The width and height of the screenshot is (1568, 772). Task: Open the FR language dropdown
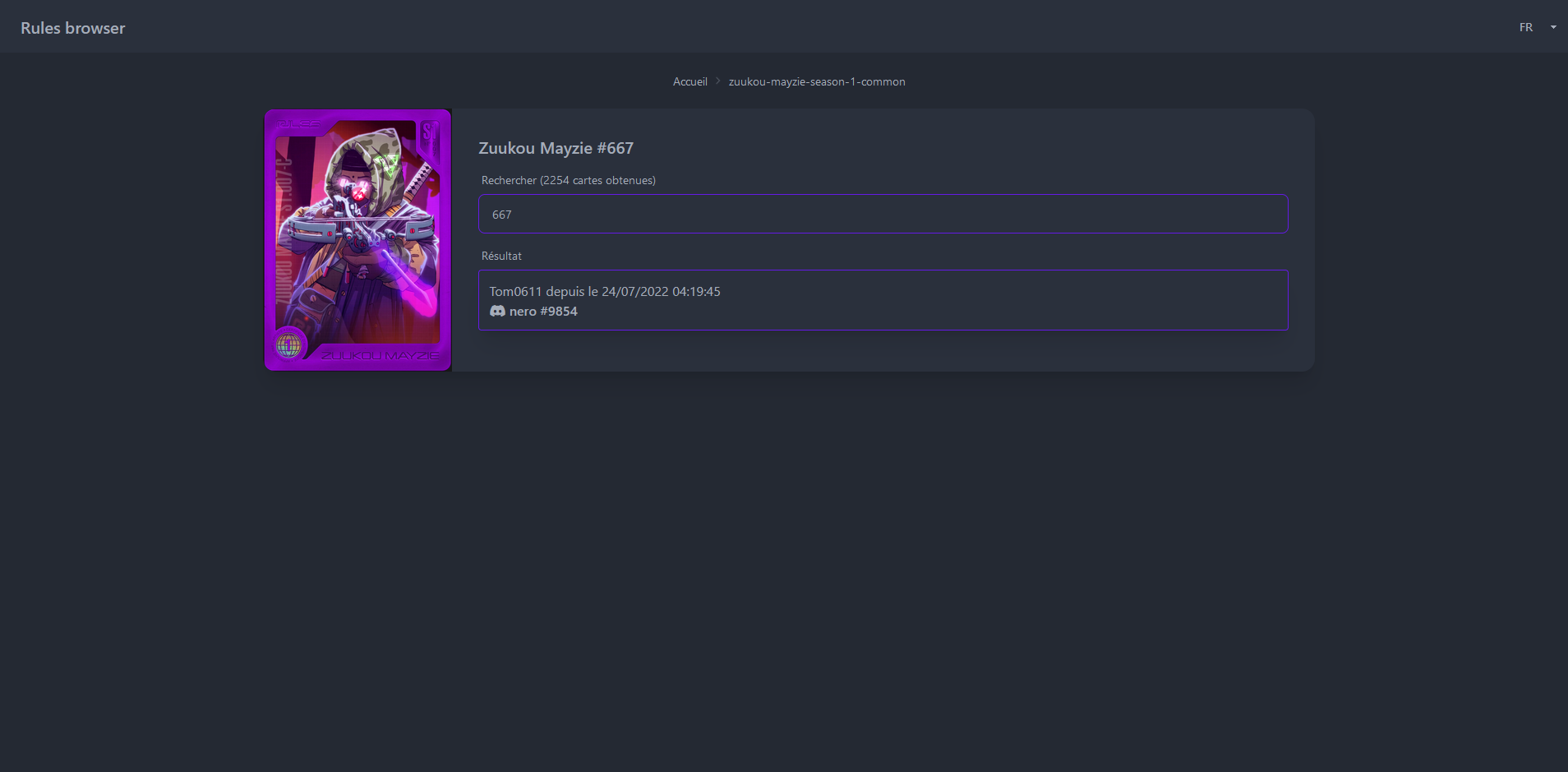click(1536, 27)
